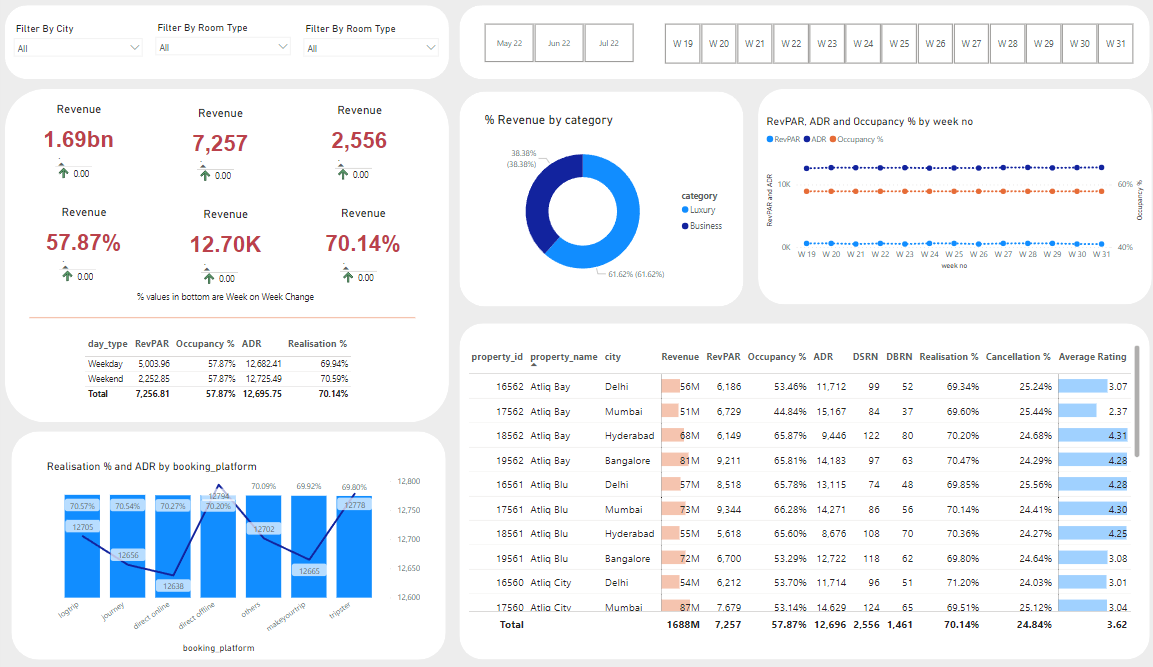
Task: Toggle the W 31 week slicer
Action: click(1115, 44)
